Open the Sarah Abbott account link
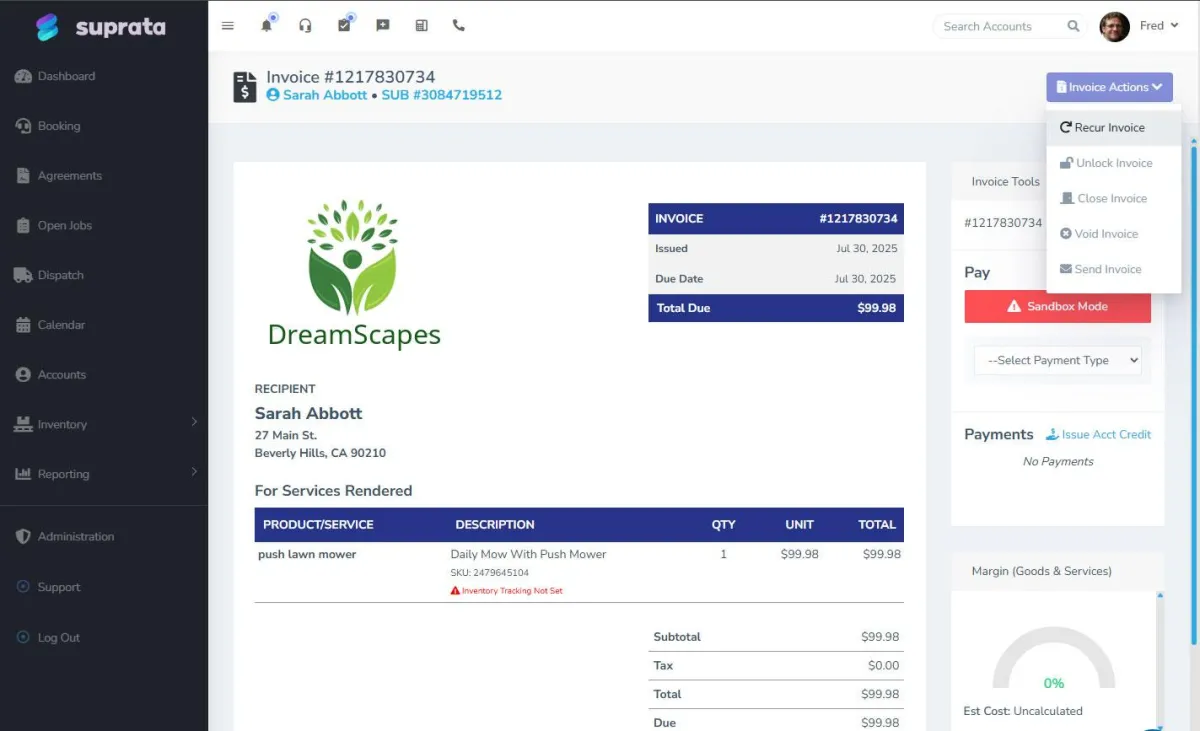This screenshot has height=731, width=1200. pyautogui.click(x=324, y=95)
